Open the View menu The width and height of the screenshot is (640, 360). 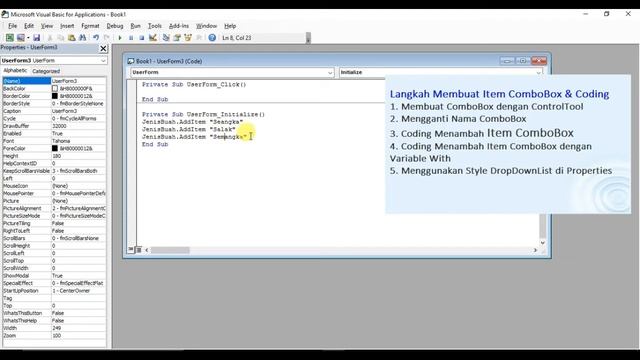coord(47,26)
